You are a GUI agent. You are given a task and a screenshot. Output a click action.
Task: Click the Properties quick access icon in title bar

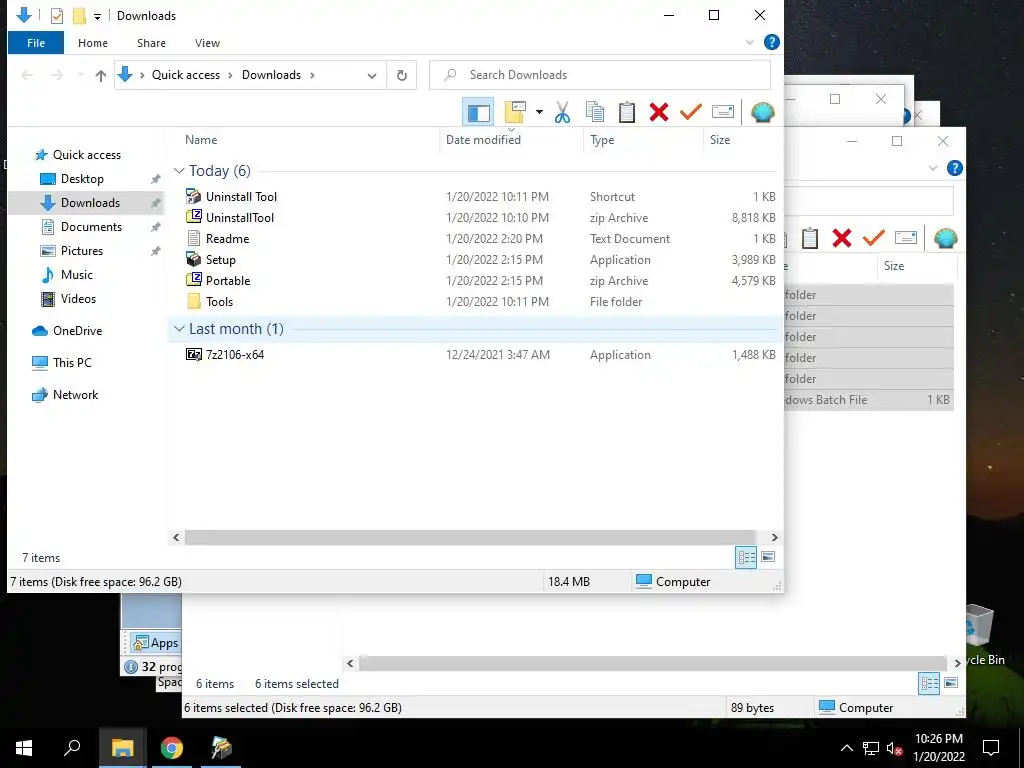(x=57, y=16)
